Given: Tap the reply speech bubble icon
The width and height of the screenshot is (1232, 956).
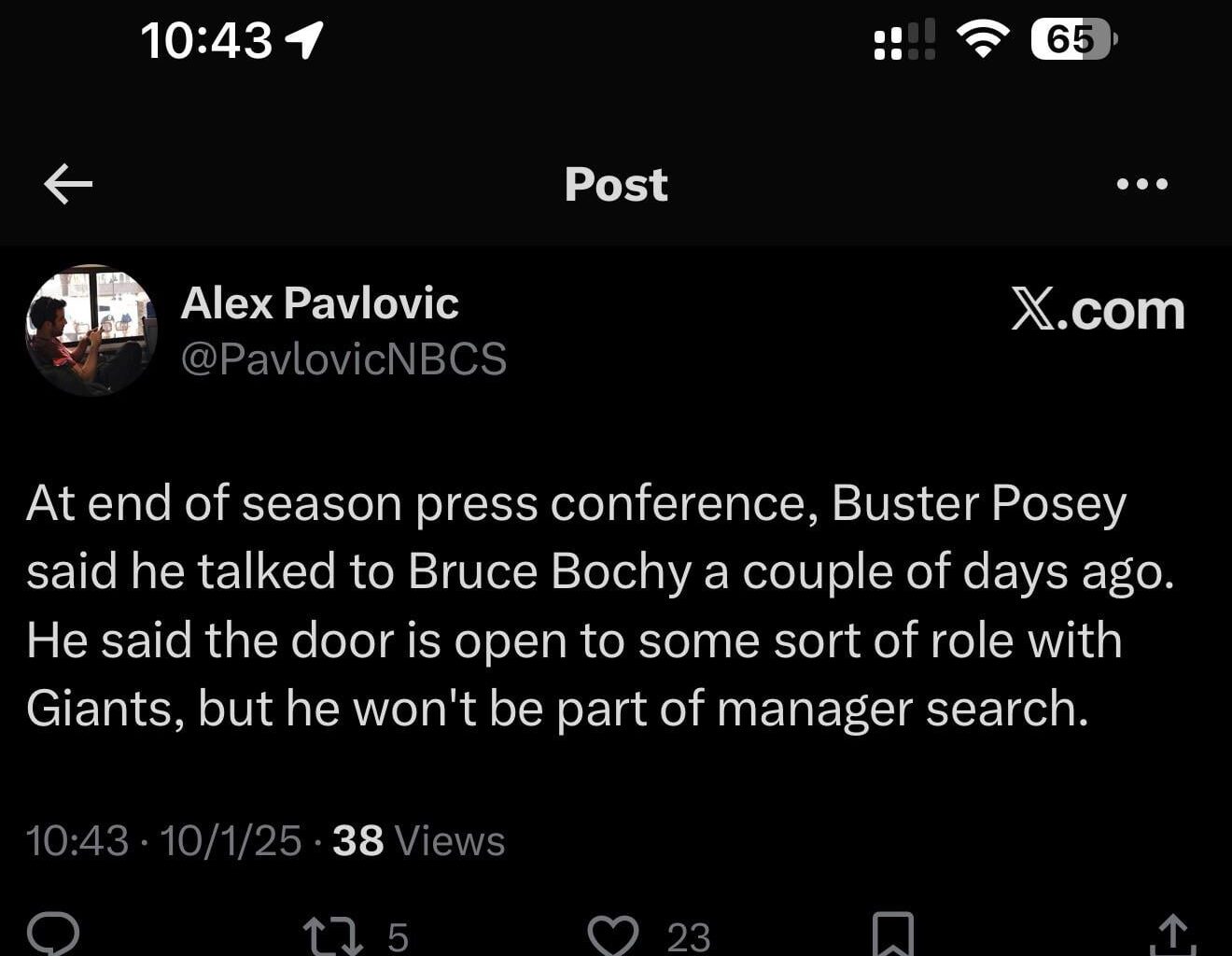Looking at the screenshot, I should click(x=52, y=934).
